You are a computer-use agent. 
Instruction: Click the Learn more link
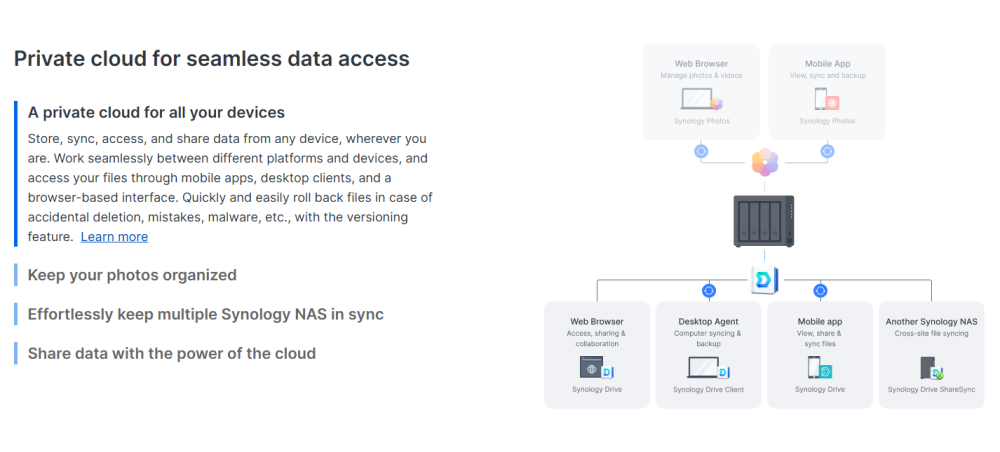tap(114, 237)
